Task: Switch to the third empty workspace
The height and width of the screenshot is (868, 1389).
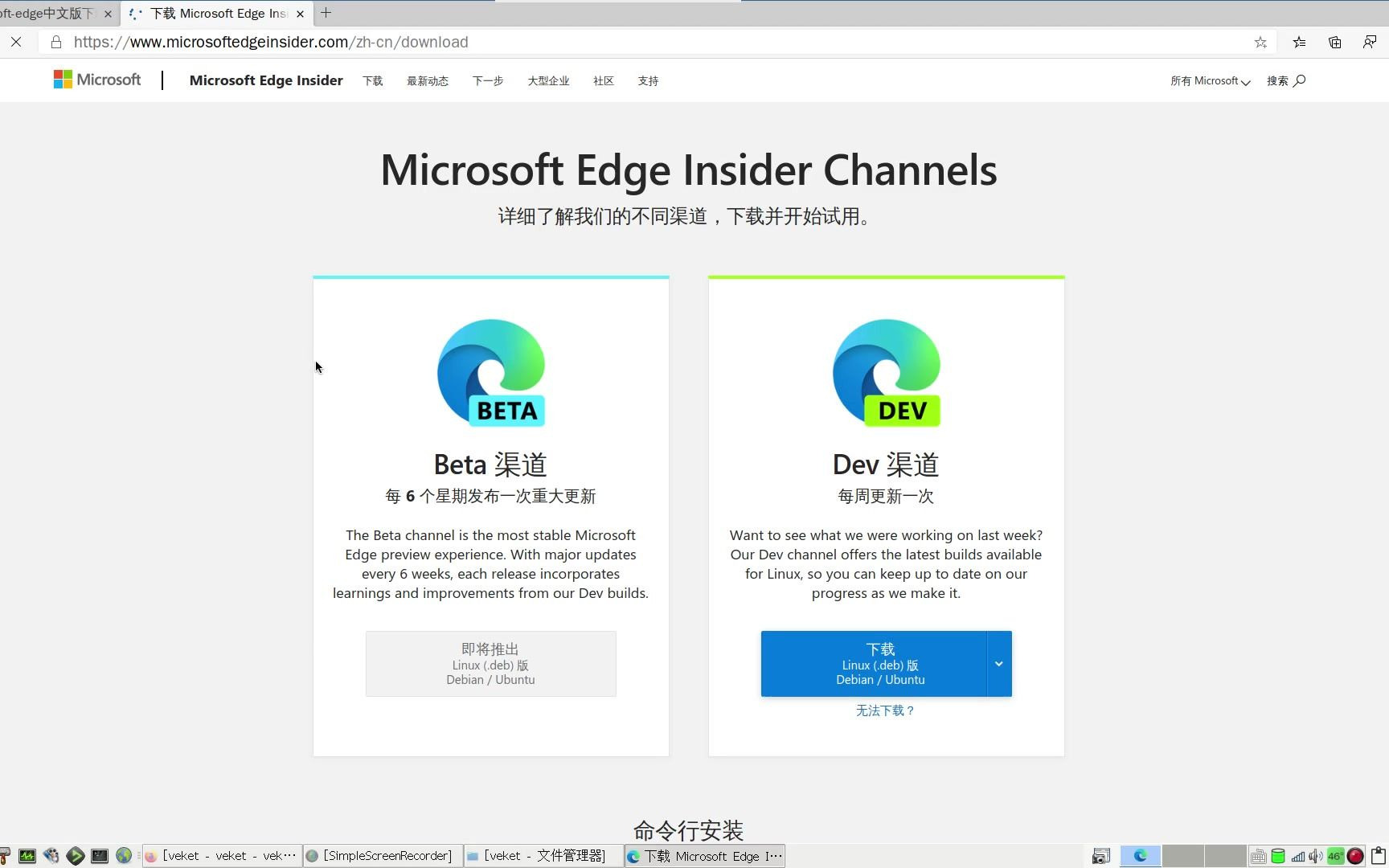Action: coord(1225,856)
